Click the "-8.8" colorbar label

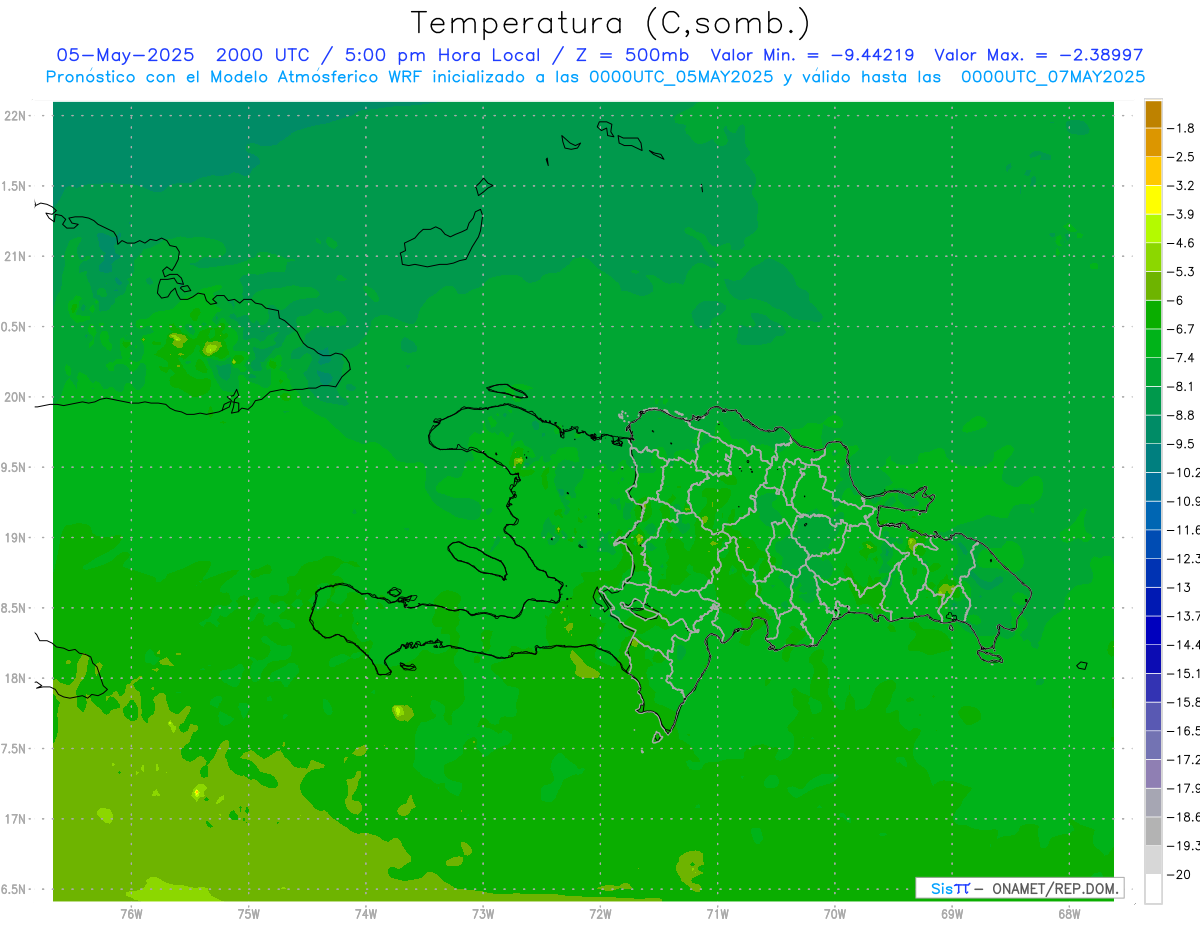1182,415
